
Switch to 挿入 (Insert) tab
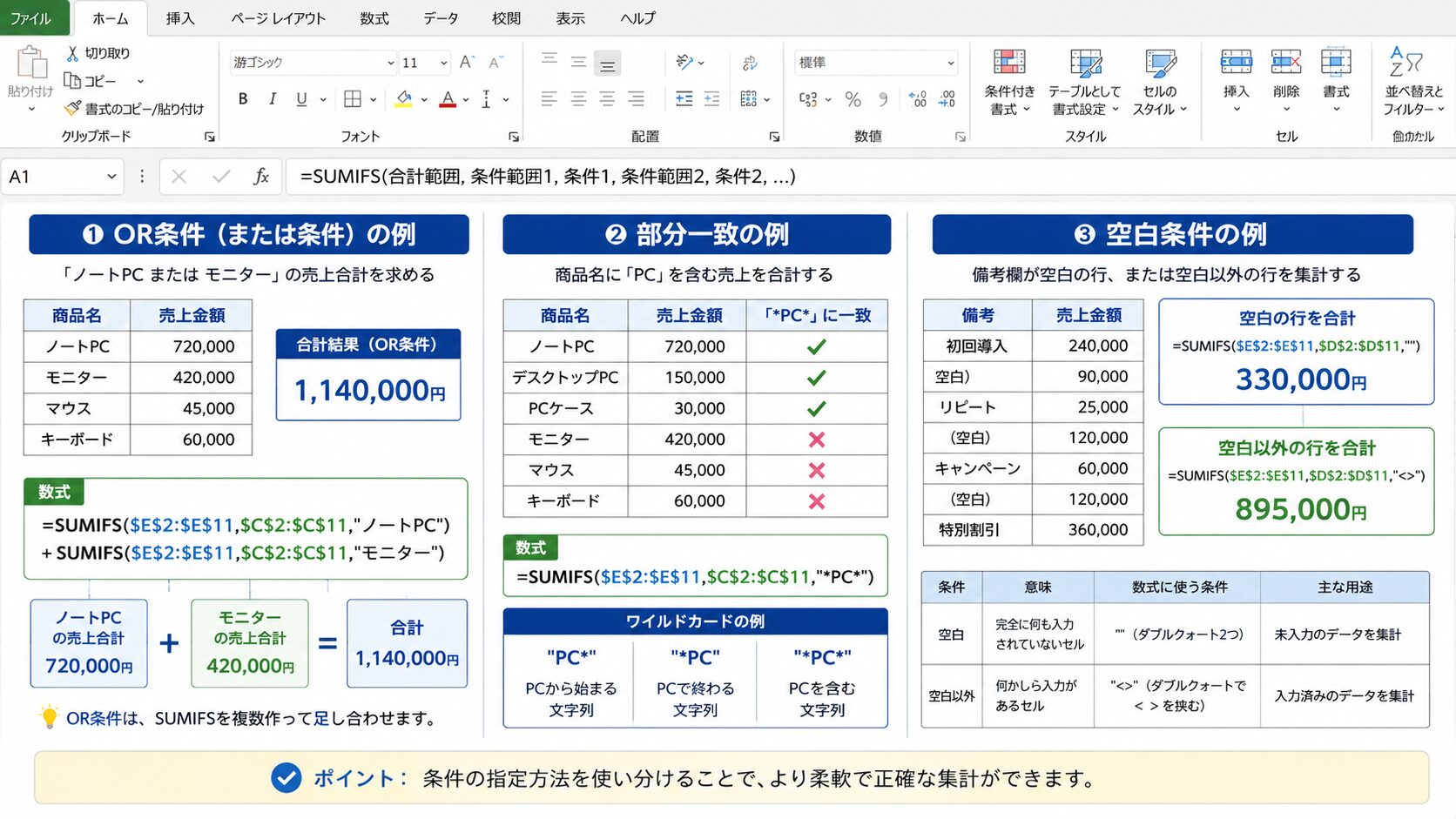[x=180, y=18]
